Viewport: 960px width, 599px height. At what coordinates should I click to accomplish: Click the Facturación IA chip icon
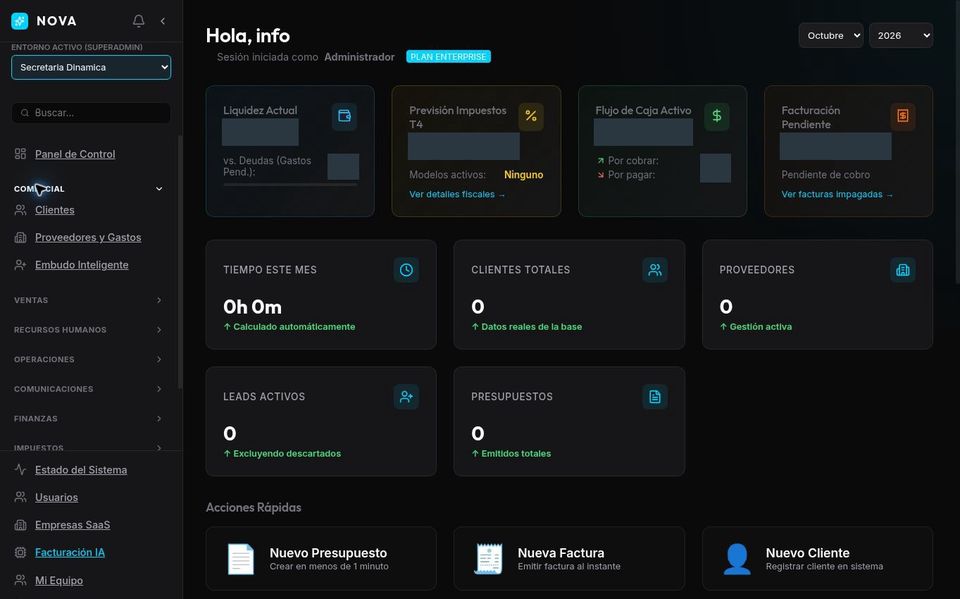coord(20,552)
